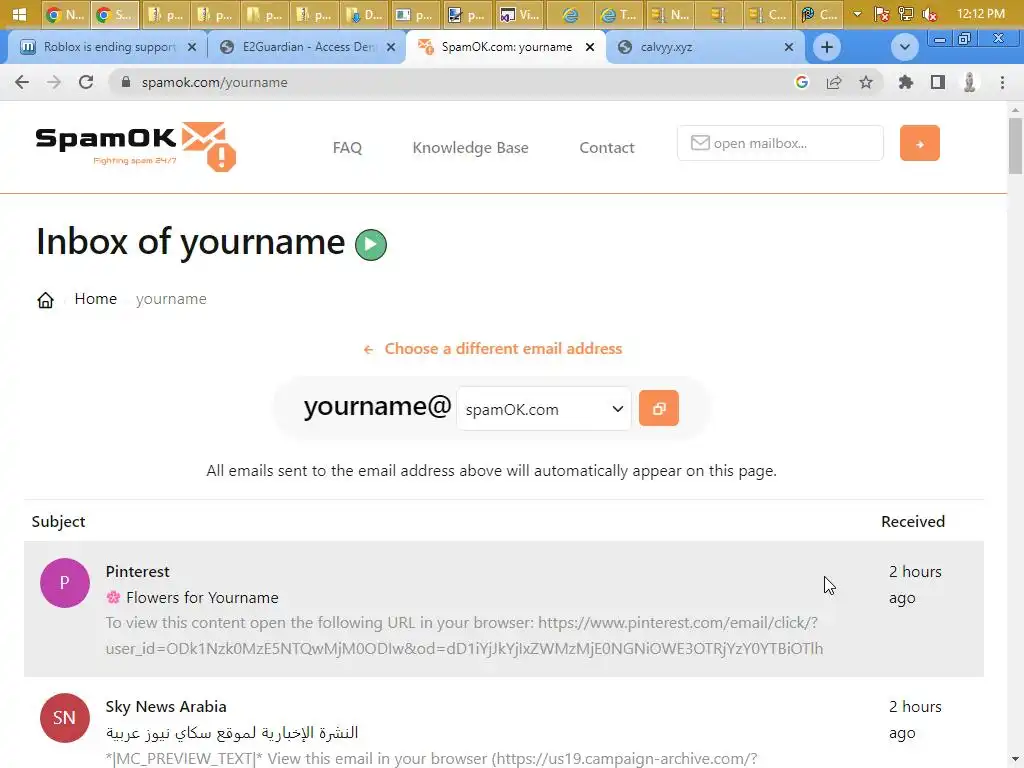
Task: Click the page vertical scrollbar thumb
Action: point(1015,146)
